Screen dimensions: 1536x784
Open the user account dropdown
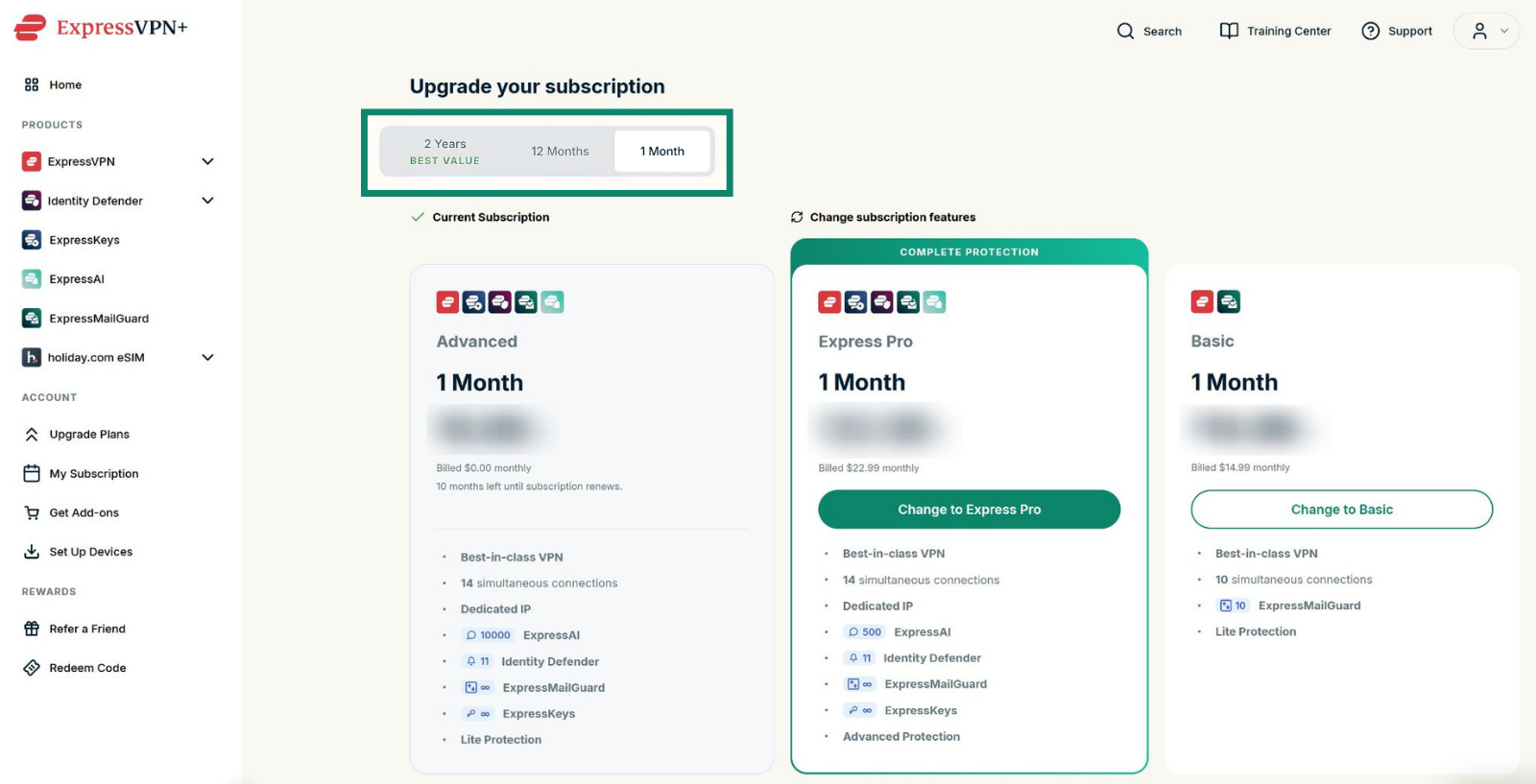point(1486,31)
